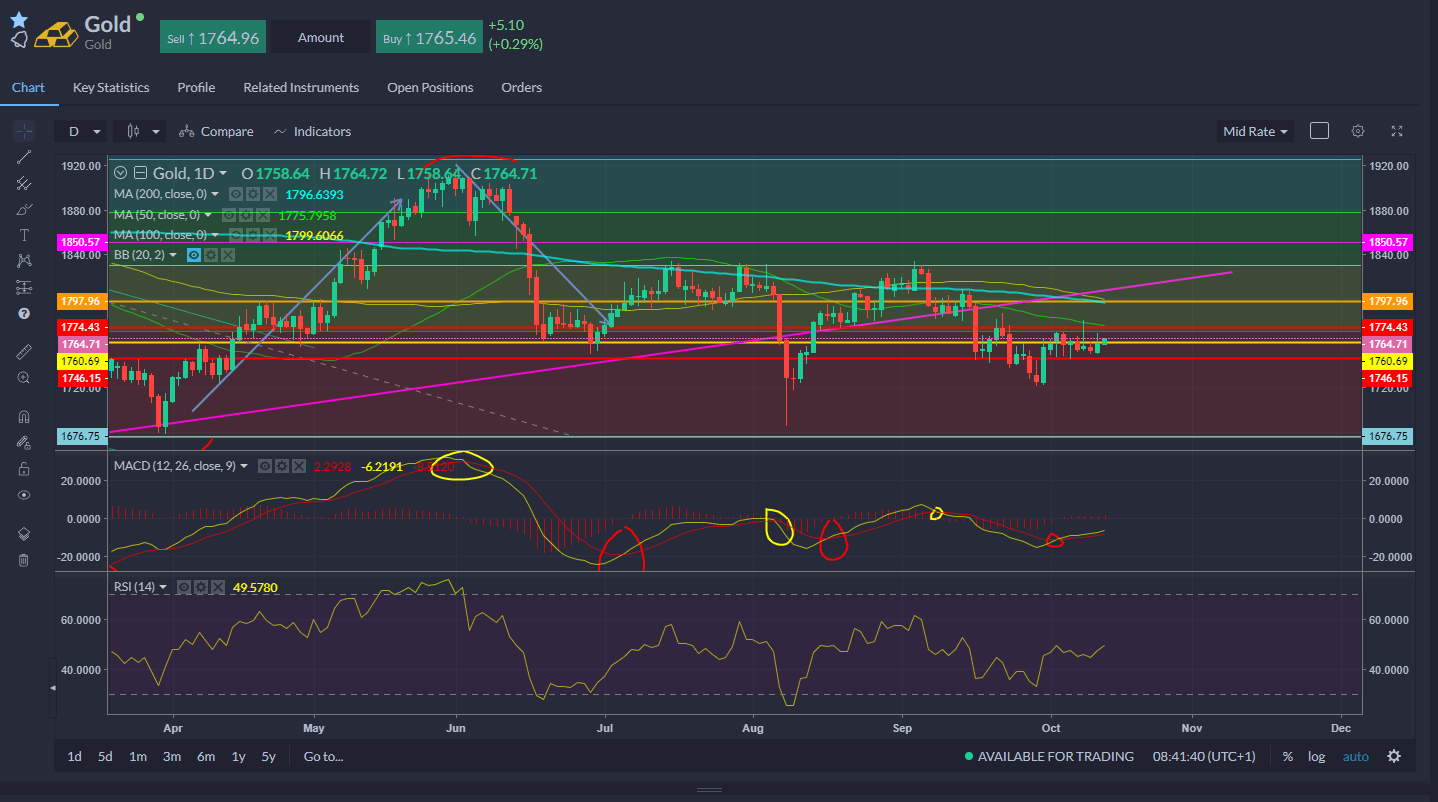This screenshot has height=802, width=1438.
Task: Expand the D timeframe interval dropdown
Action: tap(83, 131)
